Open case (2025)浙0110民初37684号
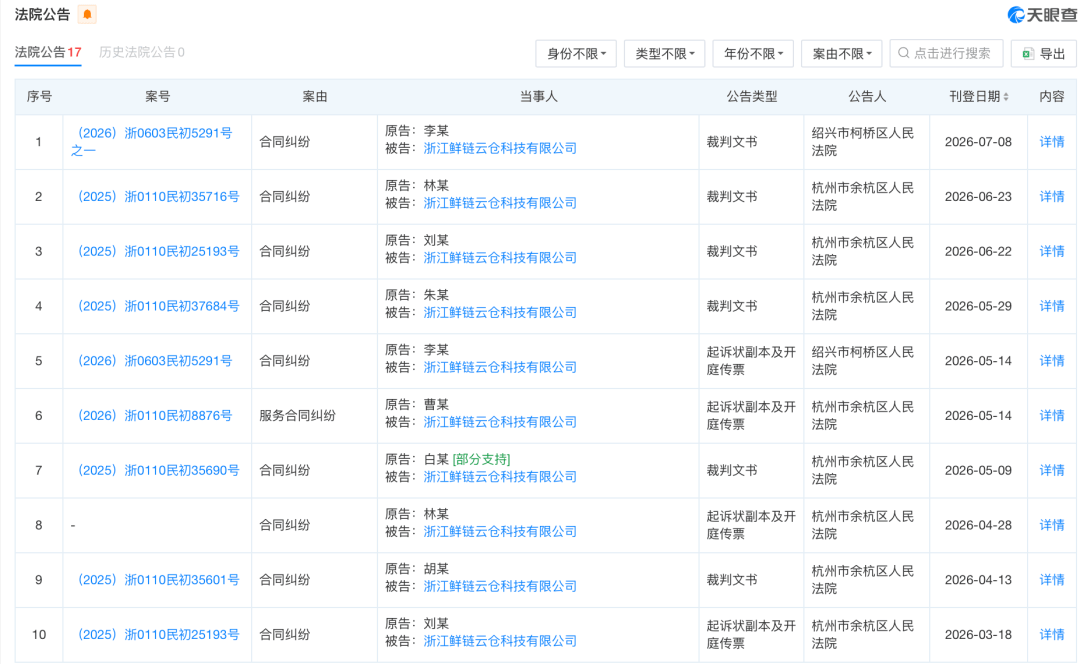The width and height of the screenshot is (1080, 664). coord(158,306)
